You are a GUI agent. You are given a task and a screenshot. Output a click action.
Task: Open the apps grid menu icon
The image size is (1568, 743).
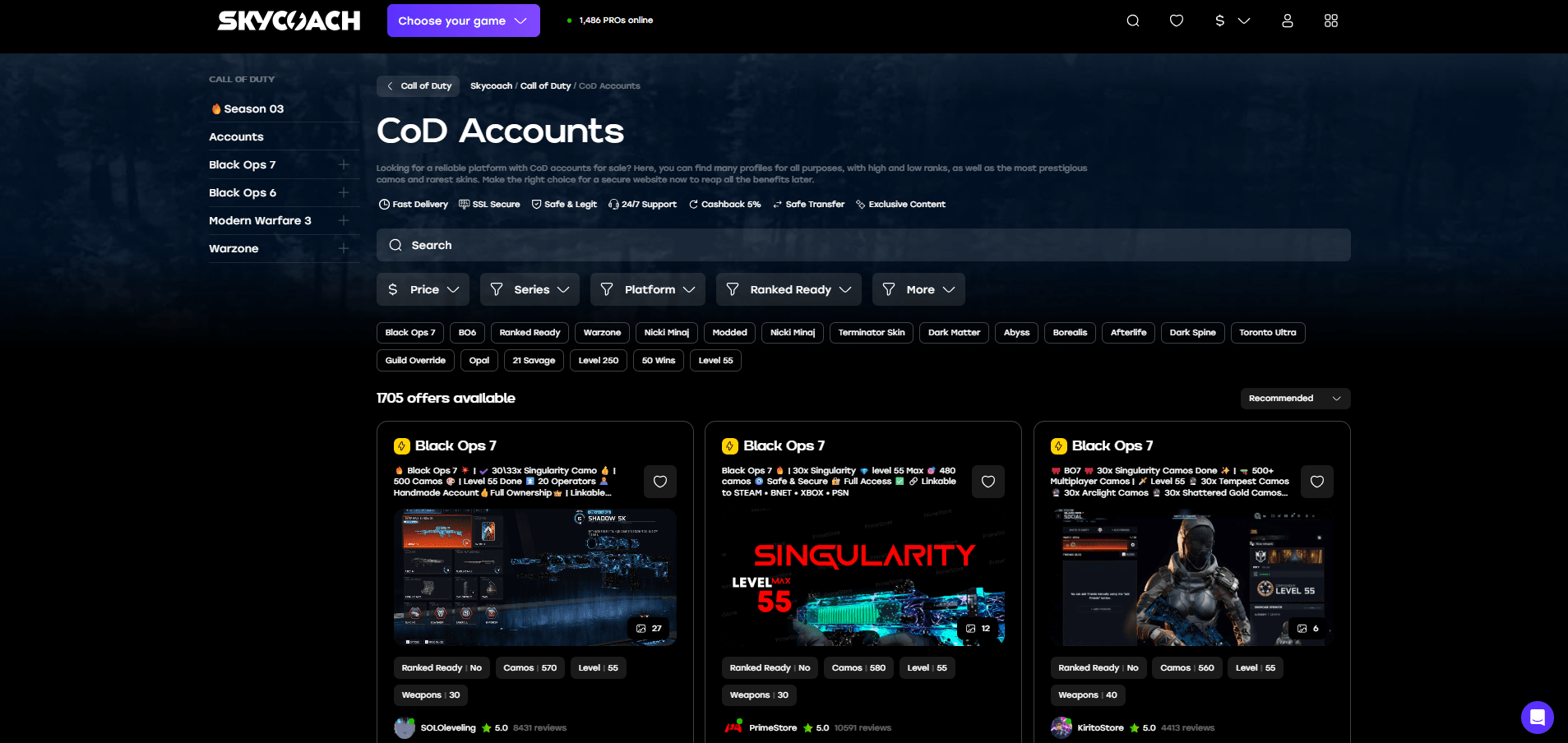1330,21
